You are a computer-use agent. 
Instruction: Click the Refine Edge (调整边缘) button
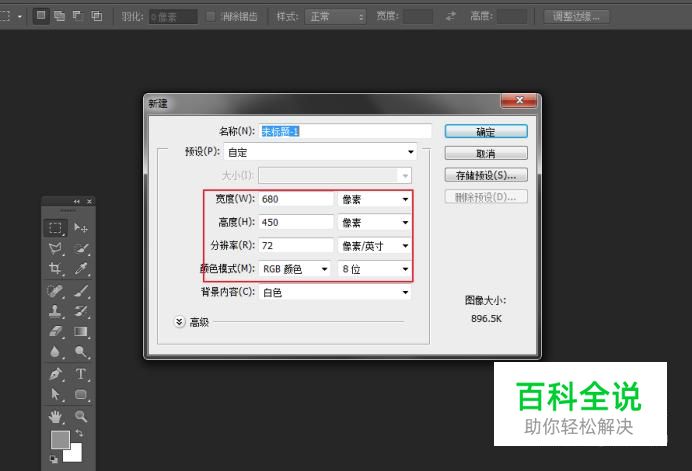coord(576,17)
